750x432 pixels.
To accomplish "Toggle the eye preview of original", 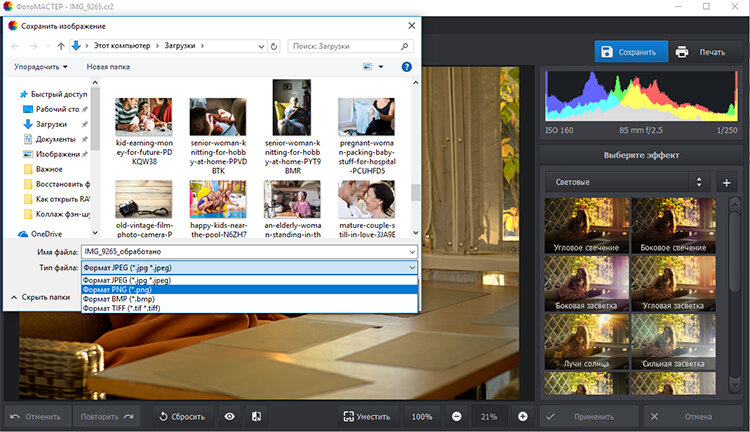I will point(230,417).
